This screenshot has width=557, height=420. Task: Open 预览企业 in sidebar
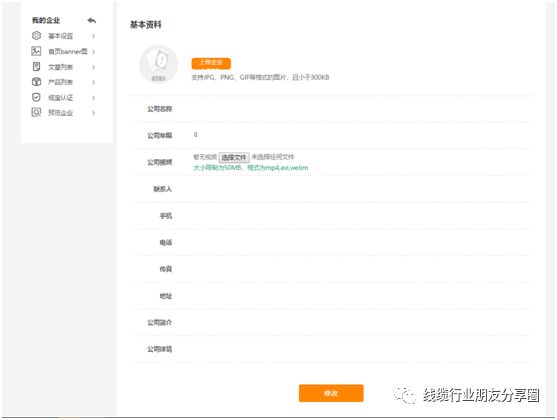point(60,113)
